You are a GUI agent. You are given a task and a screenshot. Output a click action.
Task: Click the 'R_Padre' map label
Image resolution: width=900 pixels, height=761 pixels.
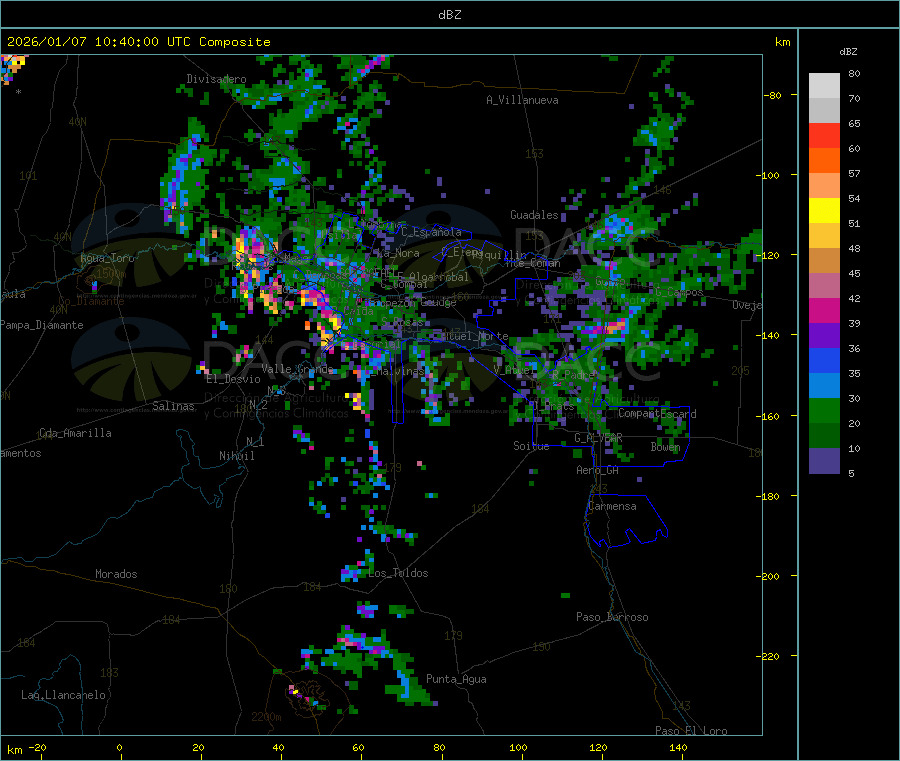point(572,375)
